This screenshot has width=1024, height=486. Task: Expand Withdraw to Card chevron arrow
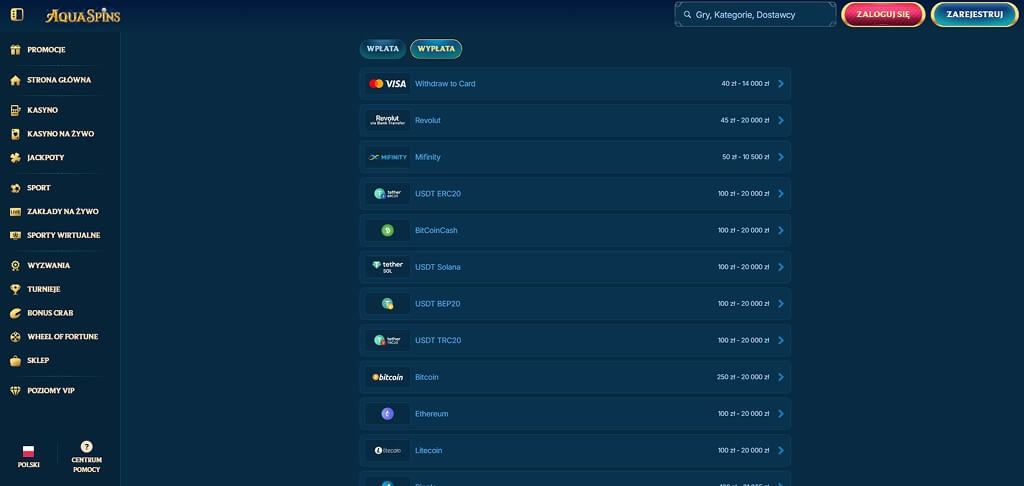tap(781, 84)
